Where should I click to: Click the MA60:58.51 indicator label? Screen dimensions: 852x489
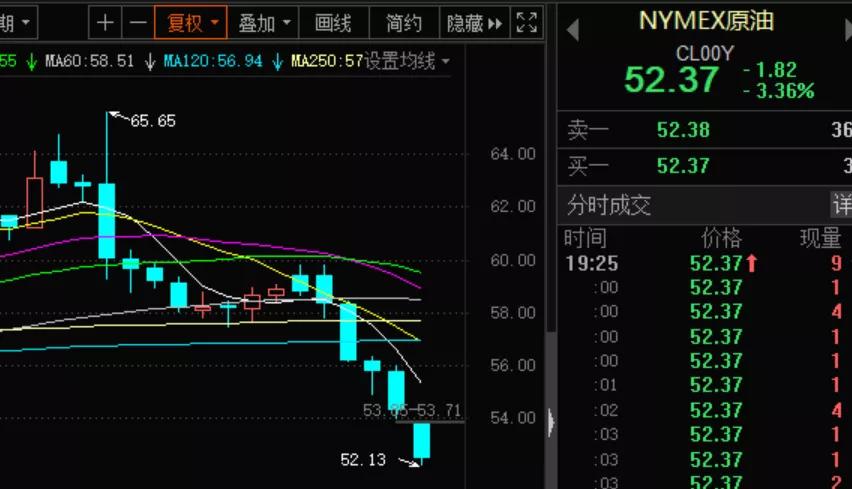pyautogui.click(x=90, y=61)
